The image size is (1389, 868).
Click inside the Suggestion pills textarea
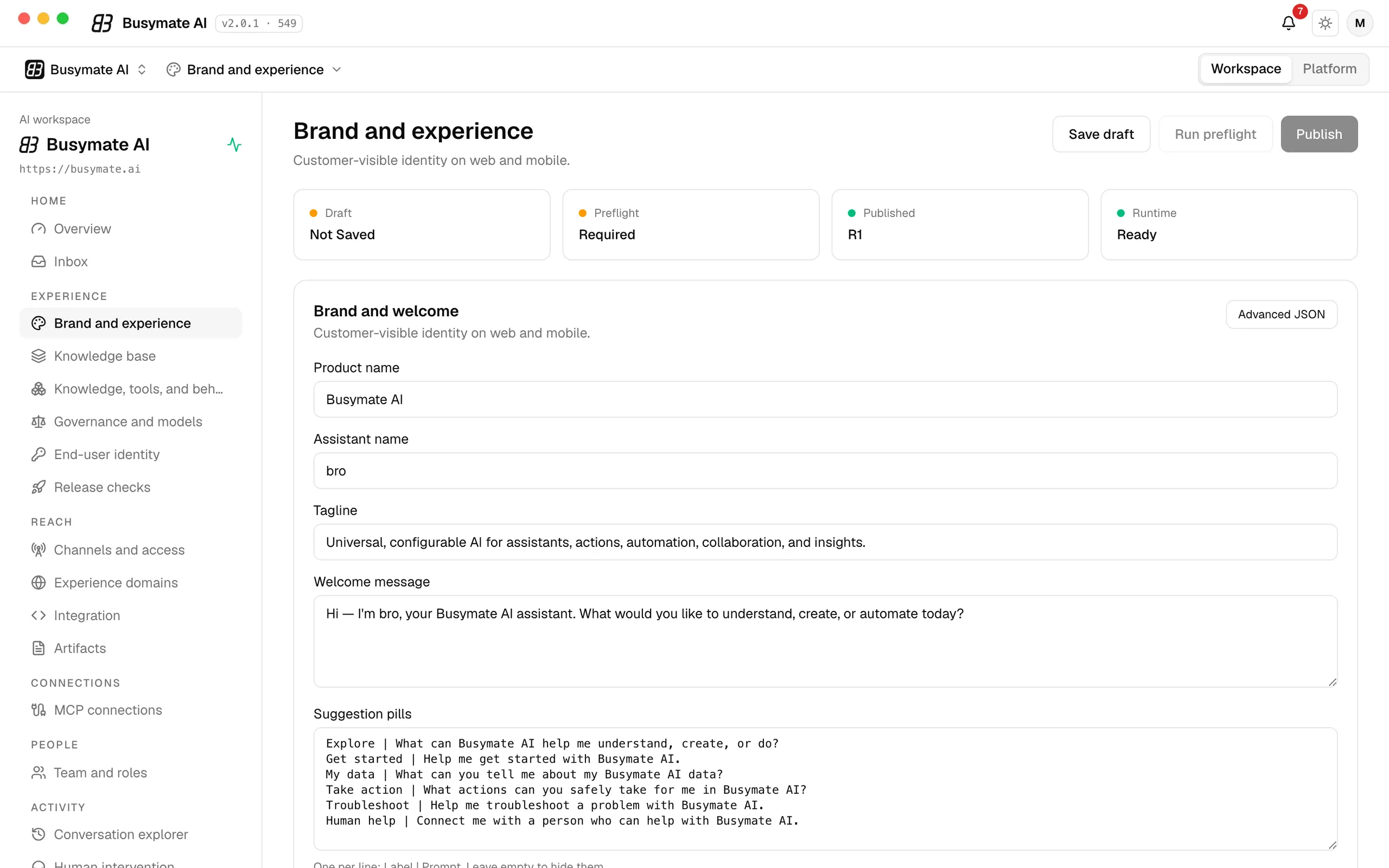tap(825, 789)
